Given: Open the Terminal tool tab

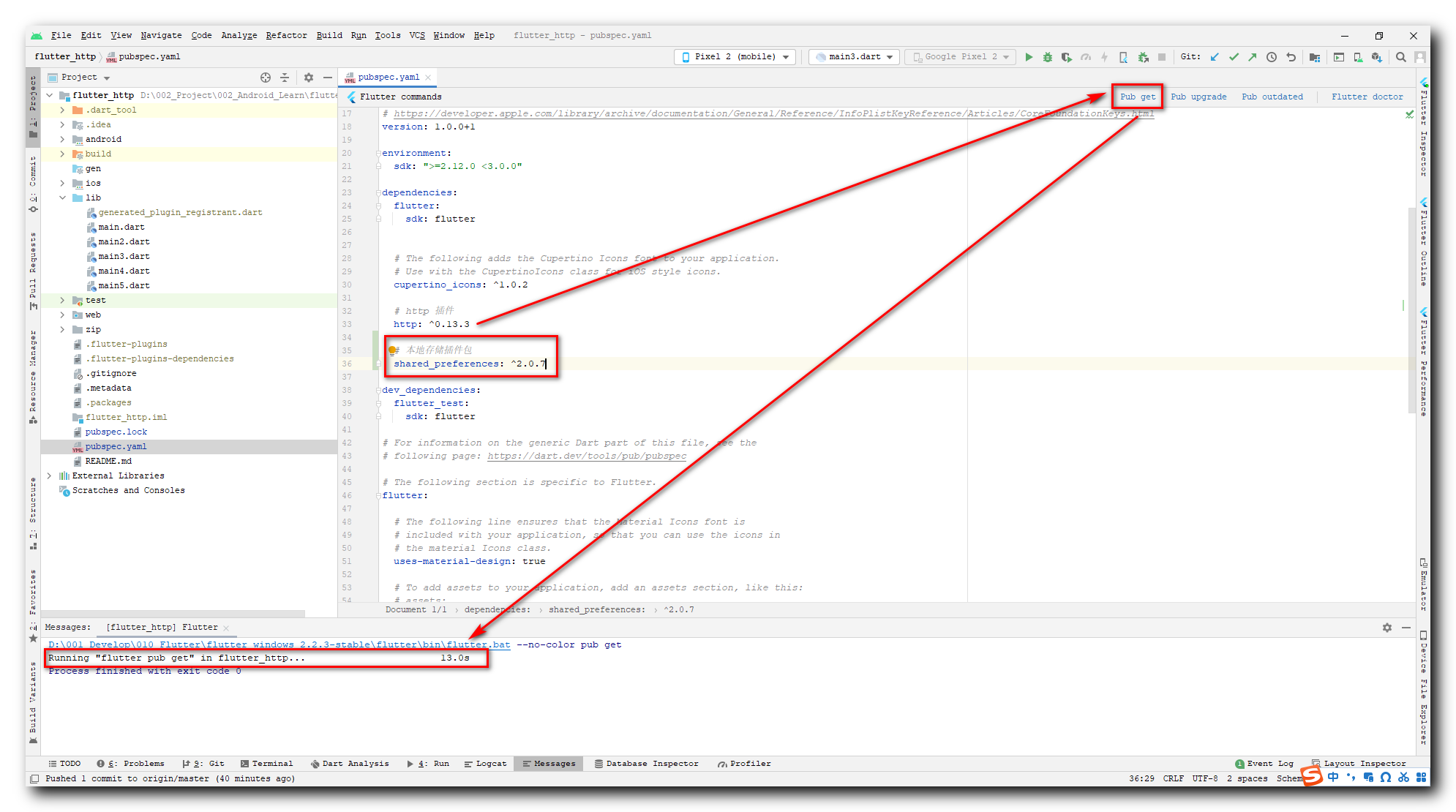Looking at the screenshot, I should [266, 764].
